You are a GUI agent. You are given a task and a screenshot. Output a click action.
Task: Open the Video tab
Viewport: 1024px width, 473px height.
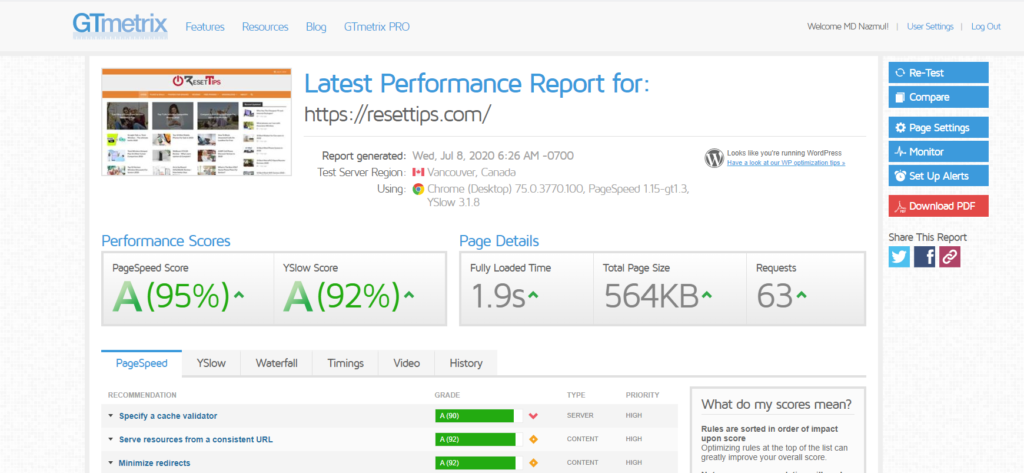[x=406, y=363]
